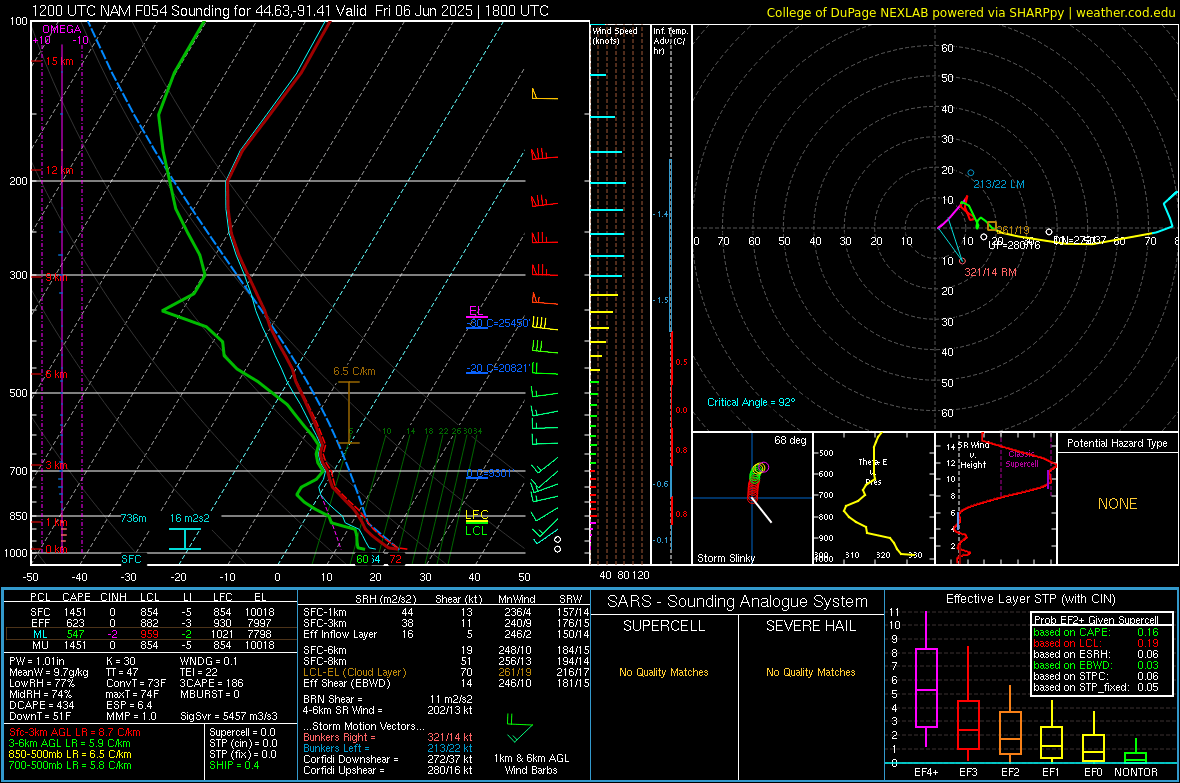Viewport: 1180px width, 783px height.
Task: Click the -30 C=25450' level label
Action: (498, 323)
